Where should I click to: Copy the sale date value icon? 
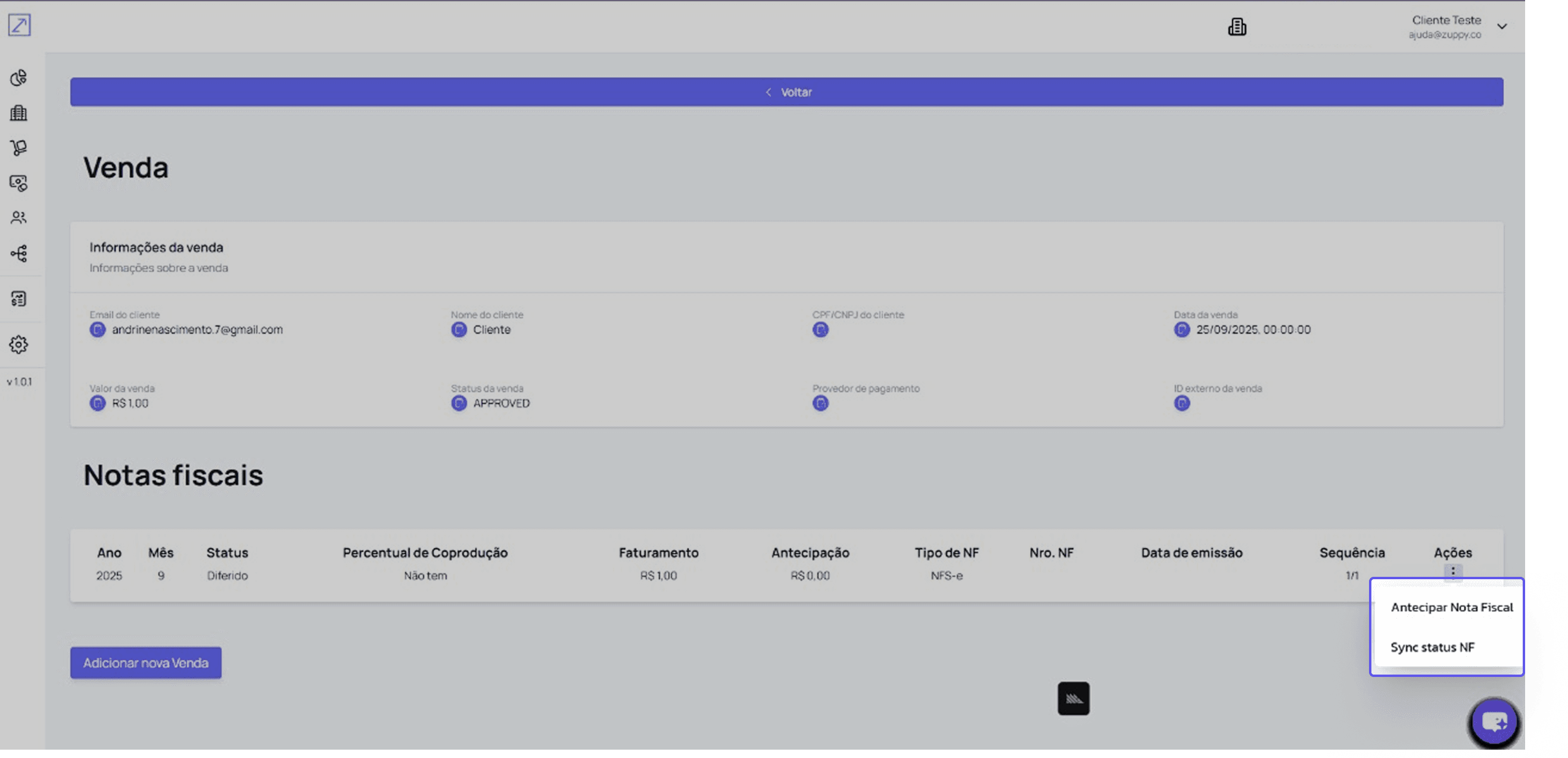tap(1181, 330)
